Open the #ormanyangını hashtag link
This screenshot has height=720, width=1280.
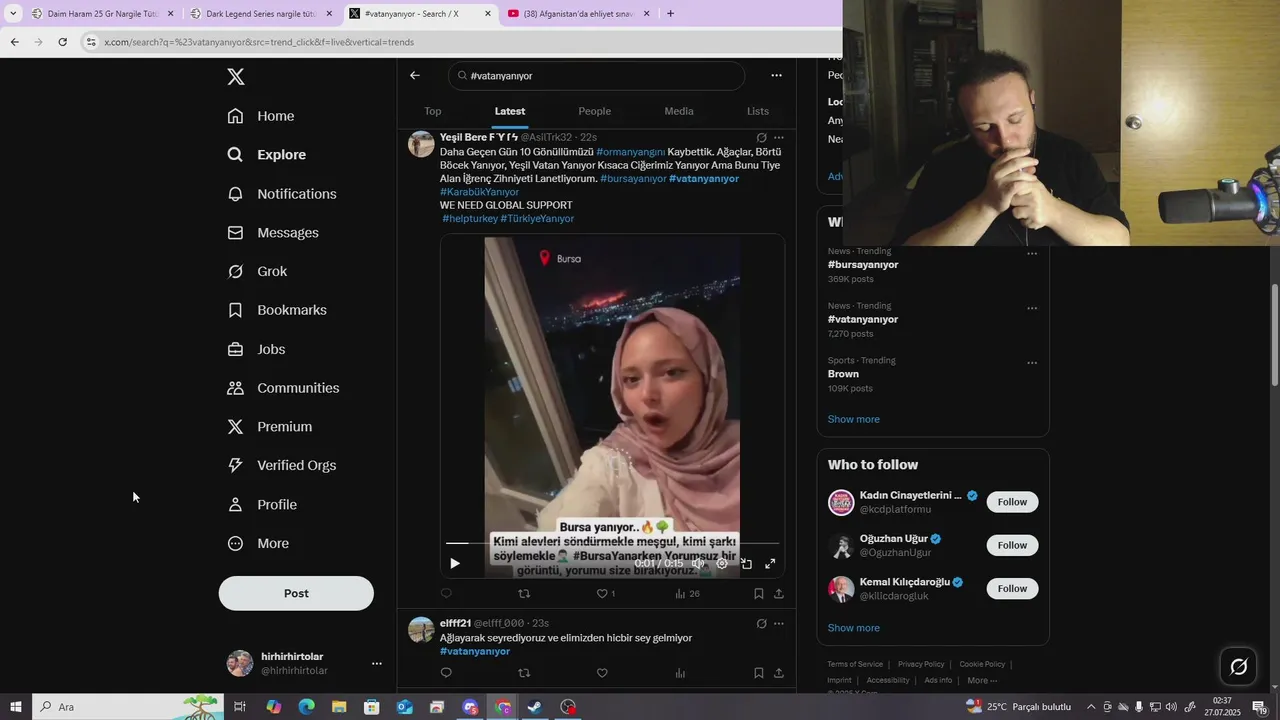coord(630,152)
